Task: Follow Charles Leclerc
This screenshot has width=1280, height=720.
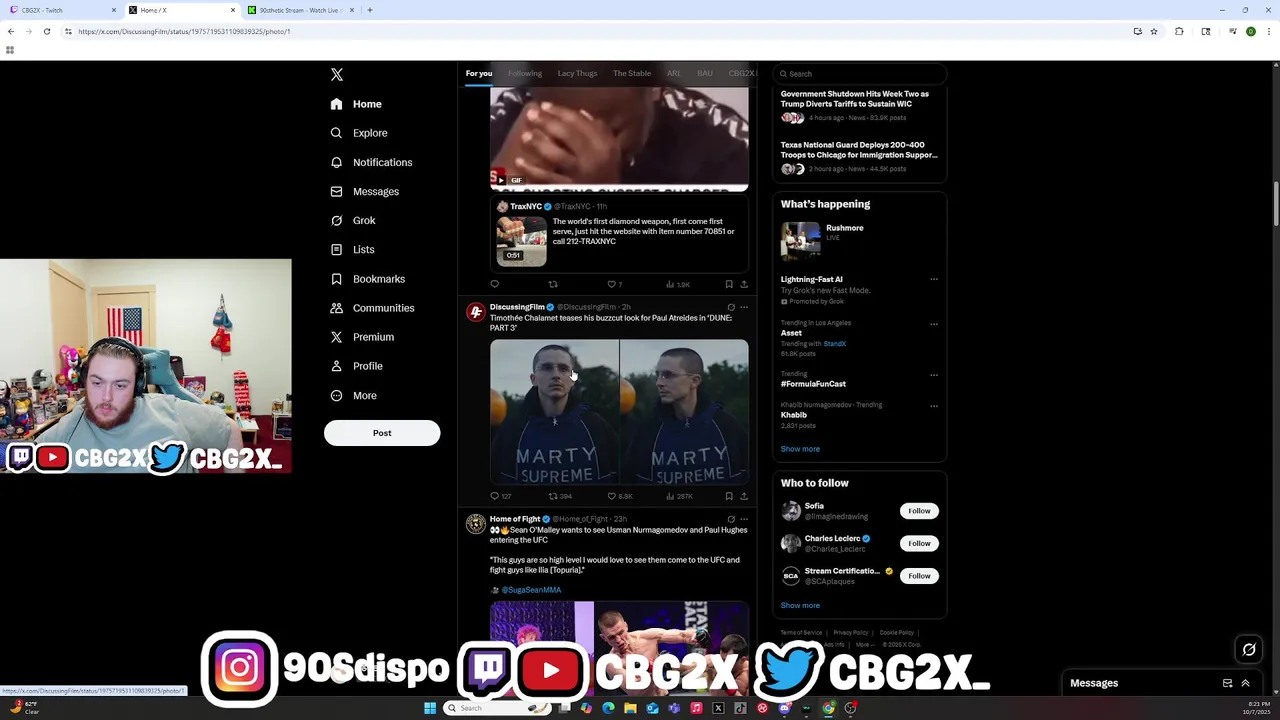Action: click(919, 543)
